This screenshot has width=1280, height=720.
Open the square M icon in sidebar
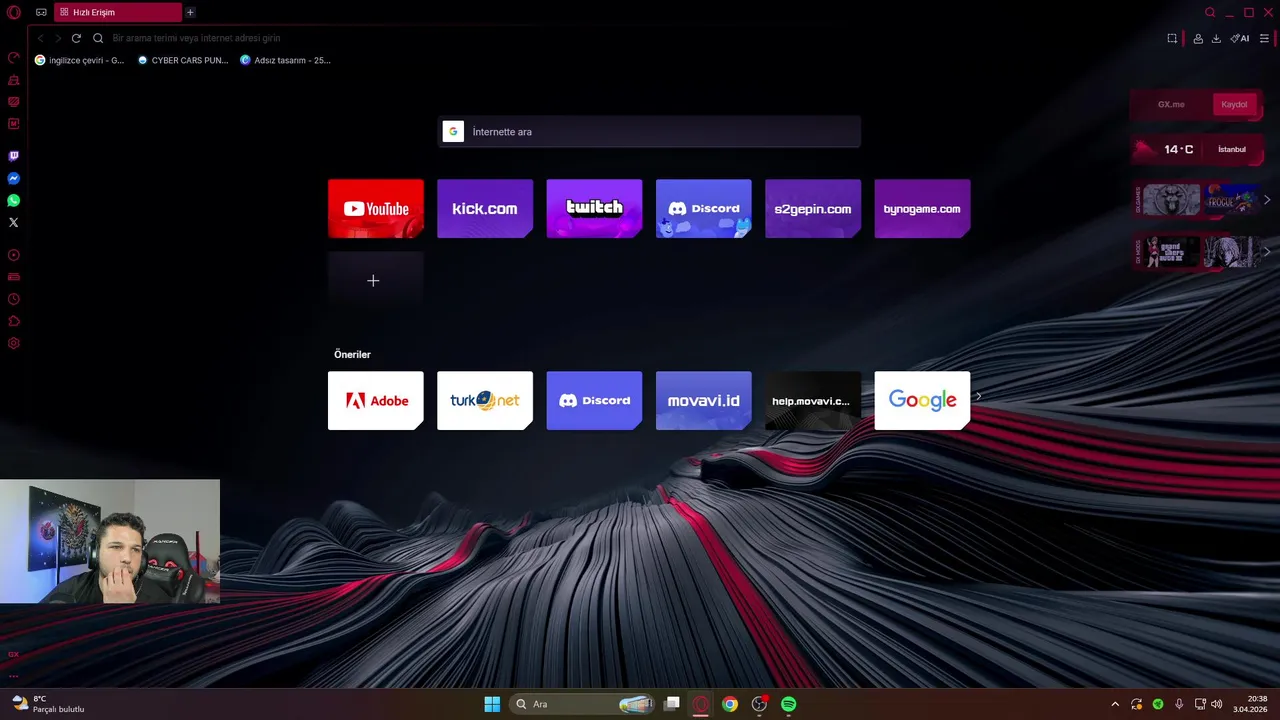coord(14,124)
